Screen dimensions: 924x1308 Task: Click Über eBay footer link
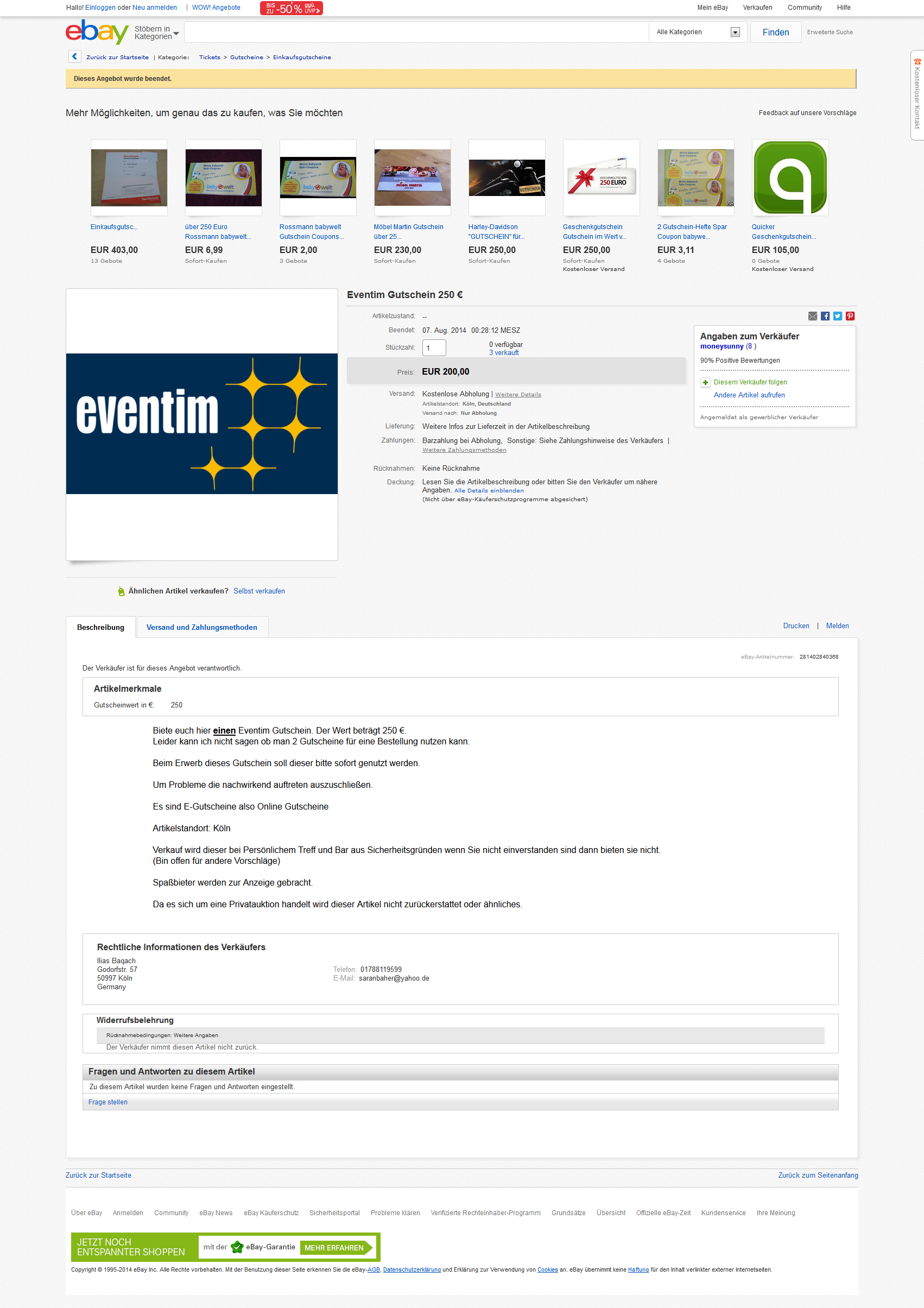pos(86,1213)
